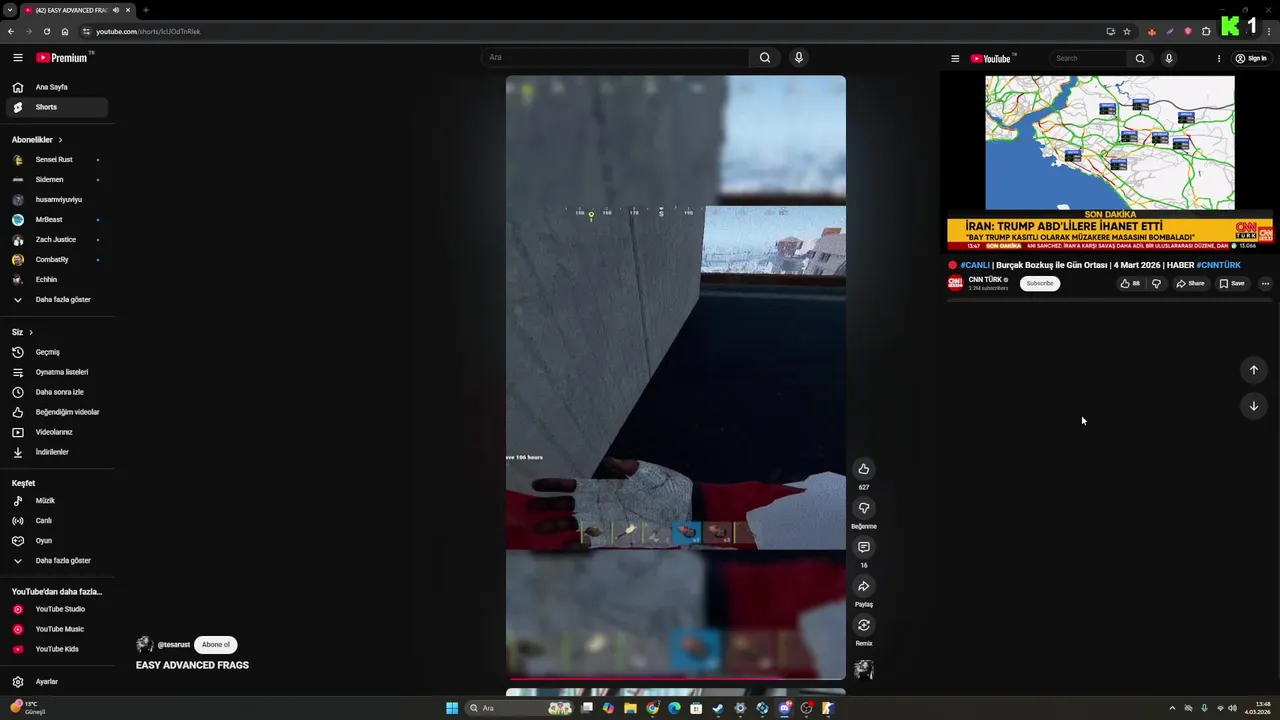Open the Windows Start button

click(x=452, y=708)
